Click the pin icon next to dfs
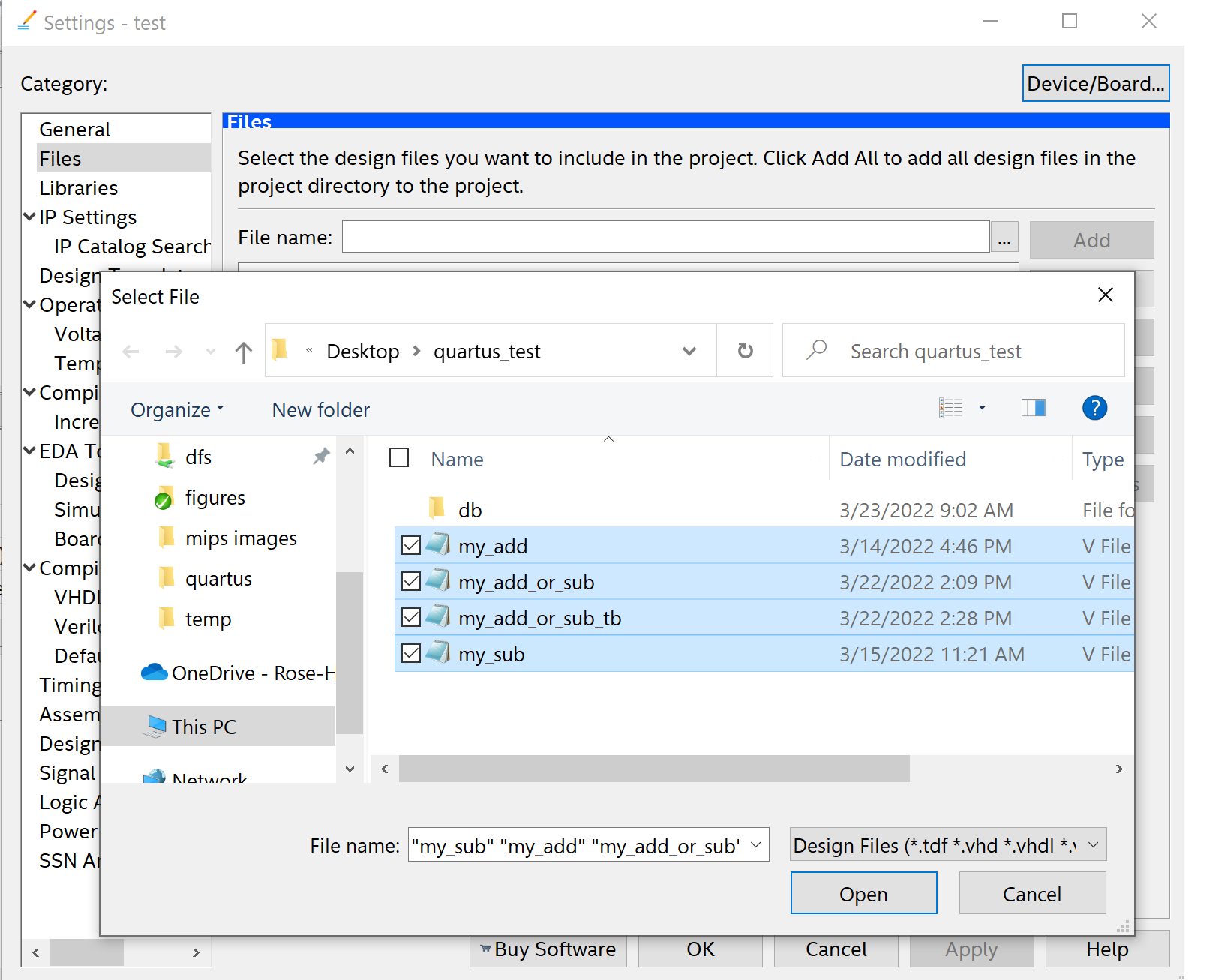The width and height of the screenshot is (1231, 980). pos(321,457)
